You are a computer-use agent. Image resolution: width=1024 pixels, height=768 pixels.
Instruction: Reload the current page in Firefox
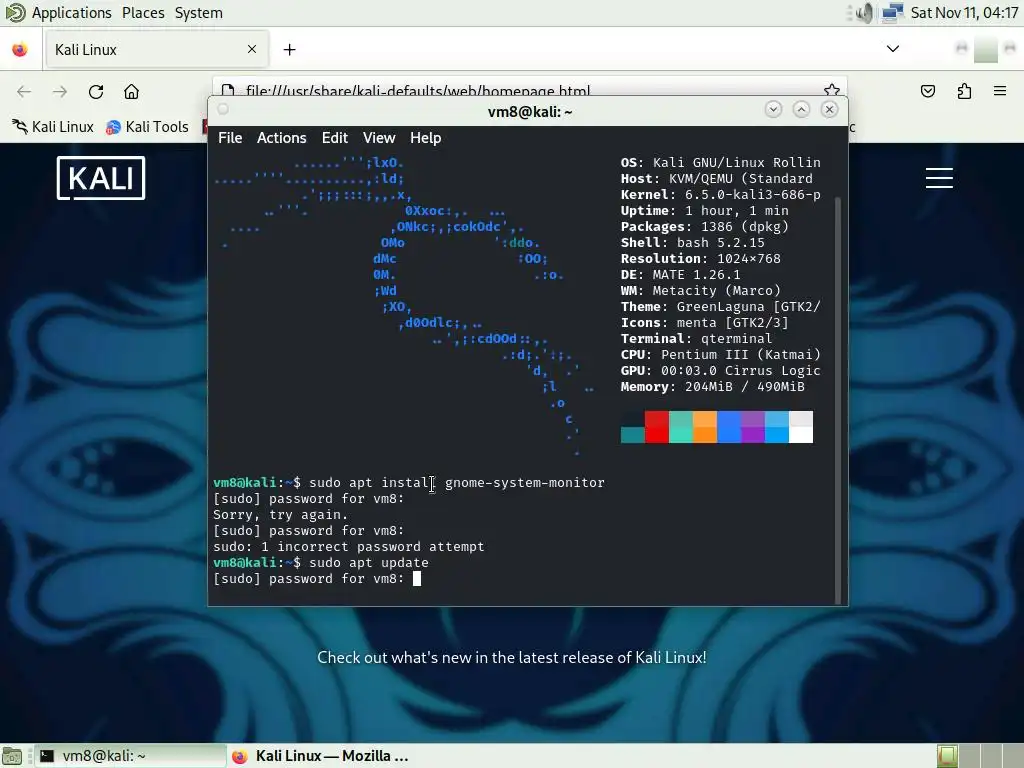[96, 91]
